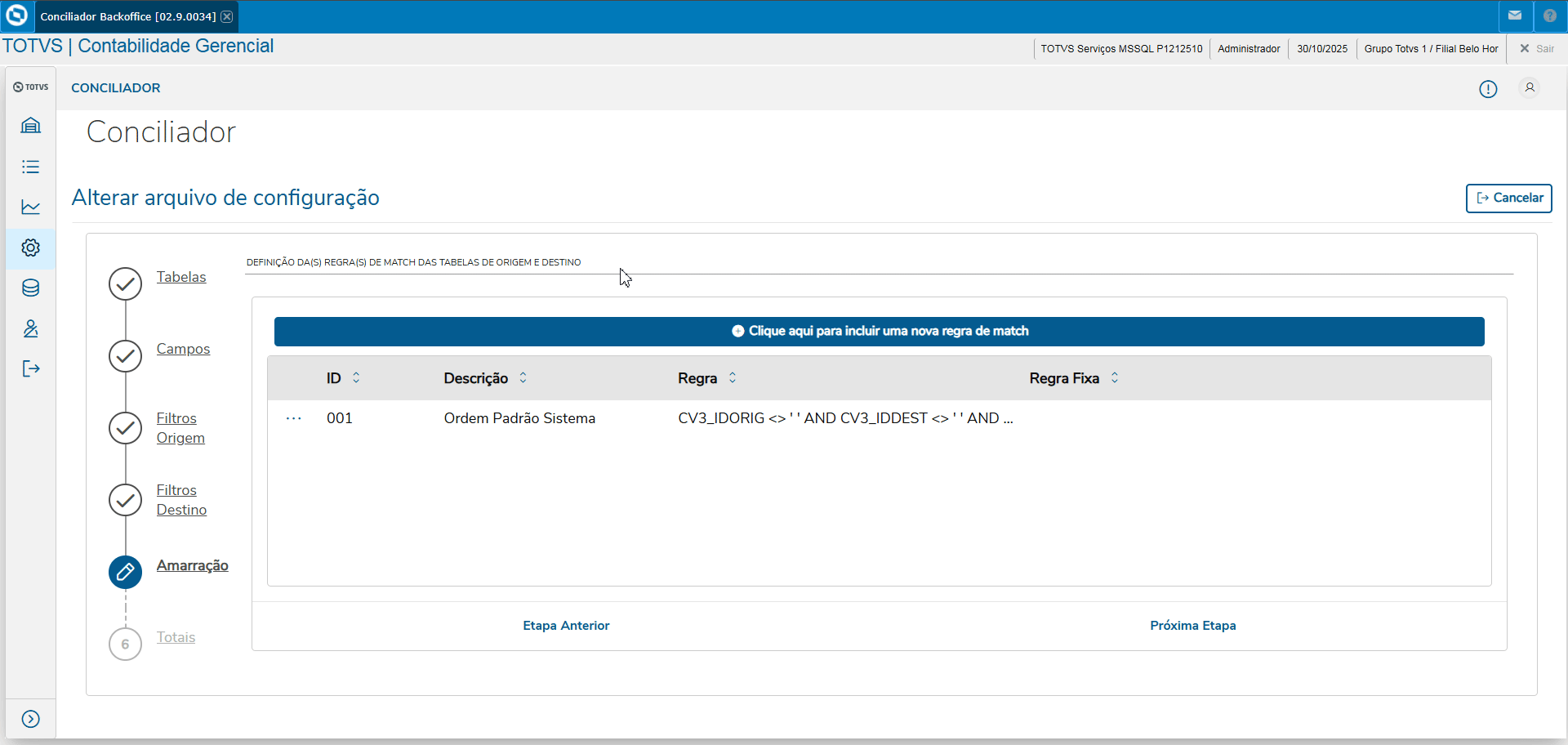This screenshot has width=1568, height=745.
Task: Select the rule cell starting with CV3_IDORIG
Action: [845, 418]
